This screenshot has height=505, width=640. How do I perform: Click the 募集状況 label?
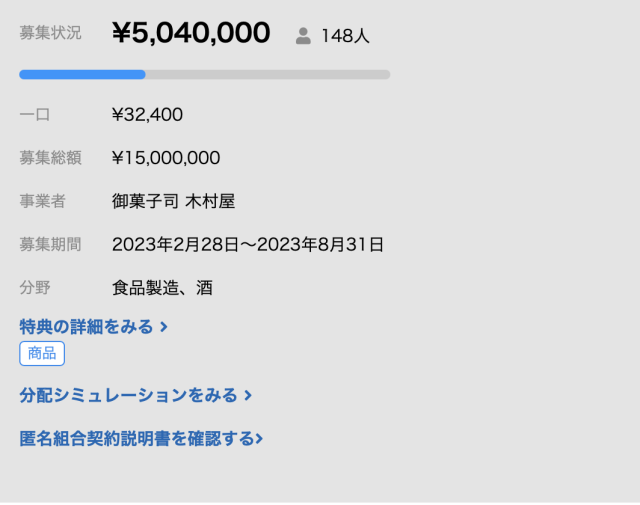click(50, 33)
